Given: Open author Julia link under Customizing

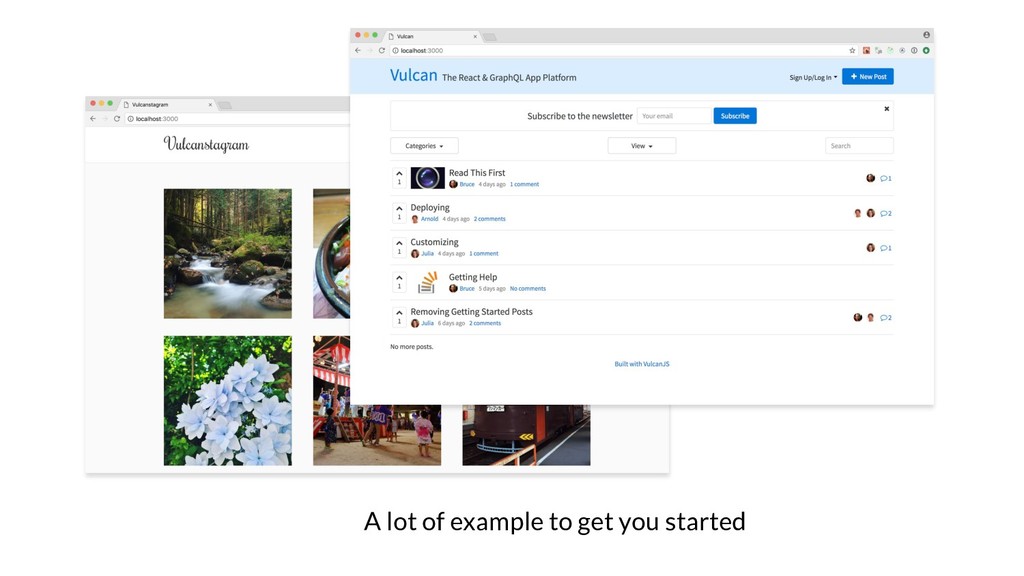Looking at the screenshot, I should (427, 253).
